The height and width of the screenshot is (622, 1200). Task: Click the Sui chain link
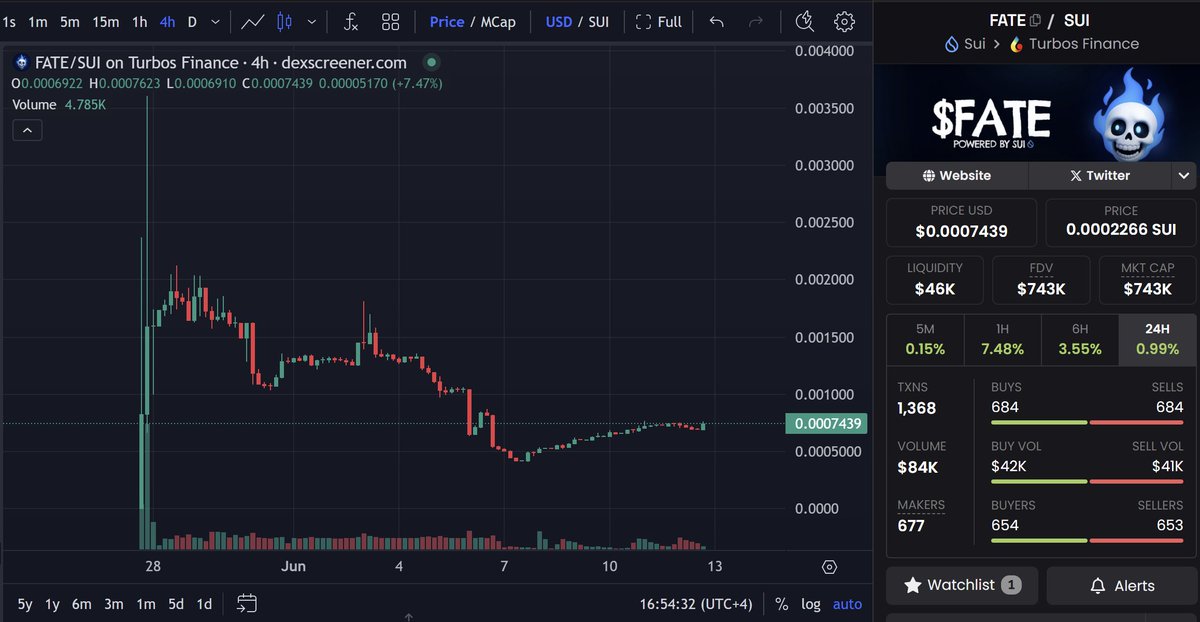(966, 44)
